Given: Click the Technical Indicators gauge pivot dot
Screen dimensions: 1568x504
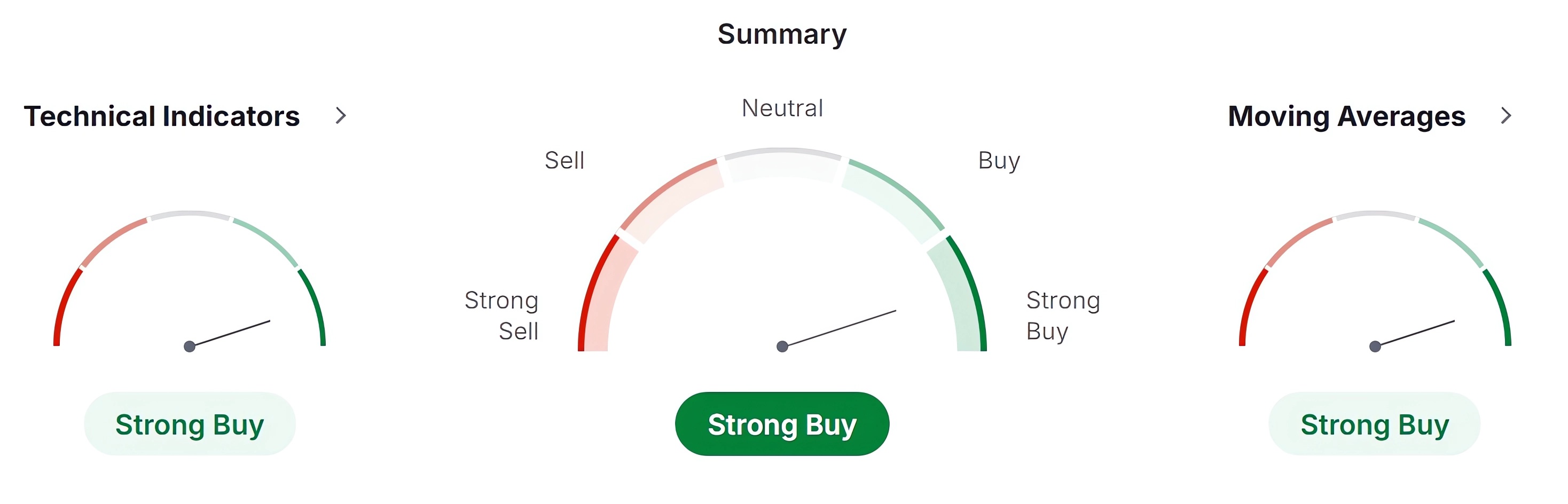Looking at the screenshot, I should (189, 347).
